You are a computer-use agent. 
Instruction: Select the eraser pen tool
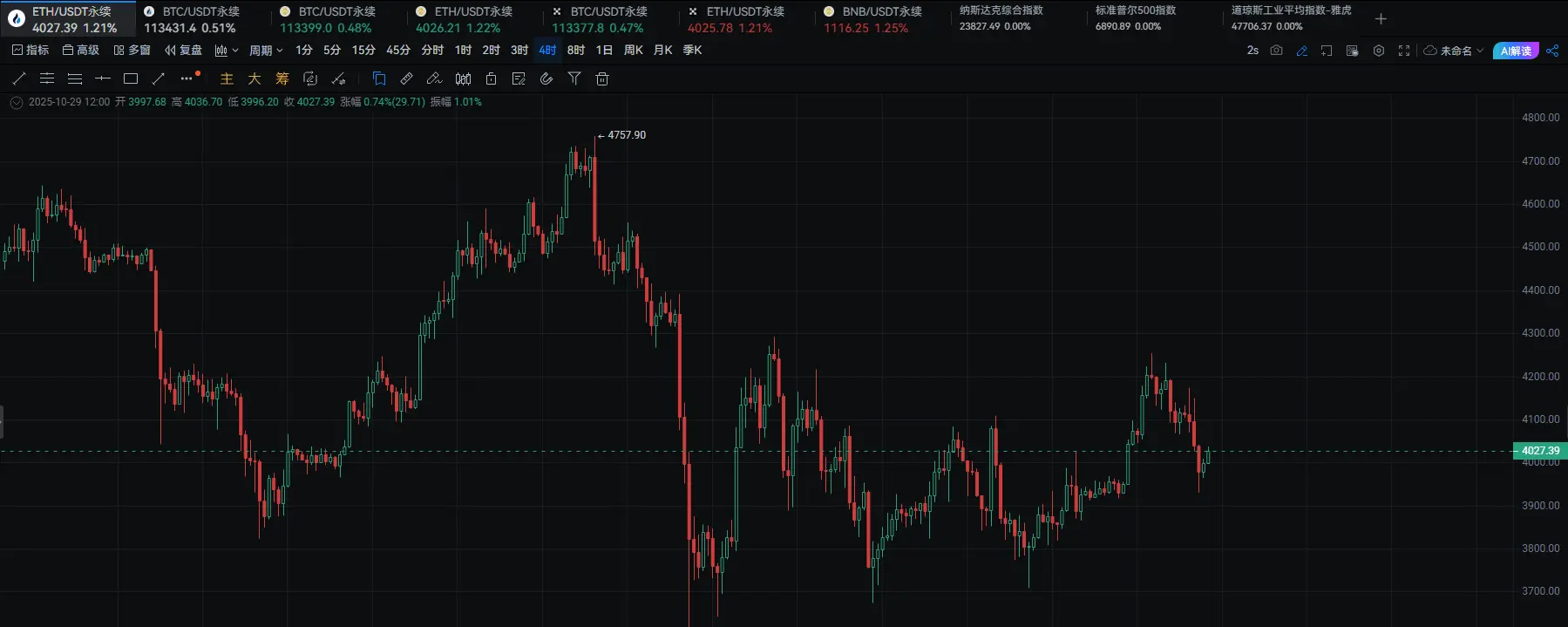[x=434, y=78]
